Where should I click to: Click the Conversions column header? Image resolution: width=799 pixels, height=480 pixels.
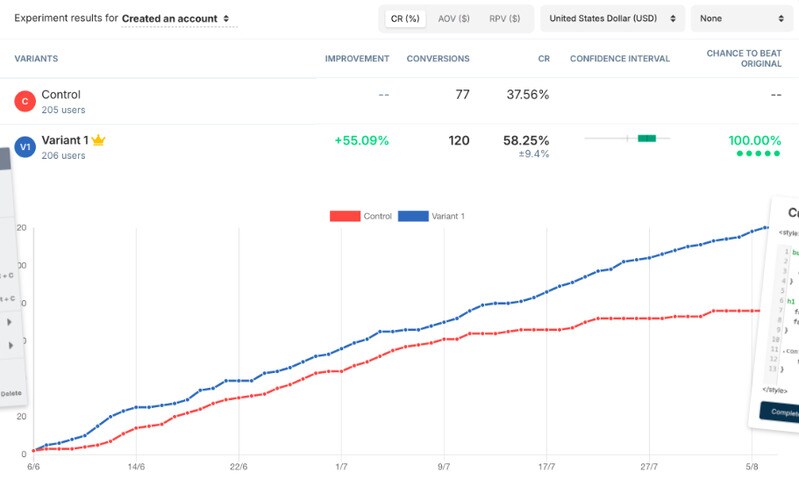[438, 59]
